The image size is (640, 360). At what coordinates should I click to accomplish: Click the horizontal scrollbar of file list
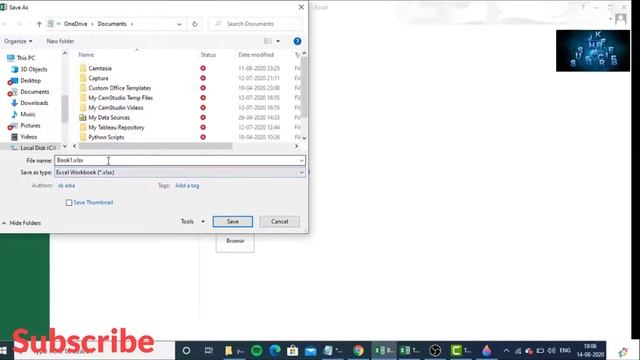click(x=156, y=146)
